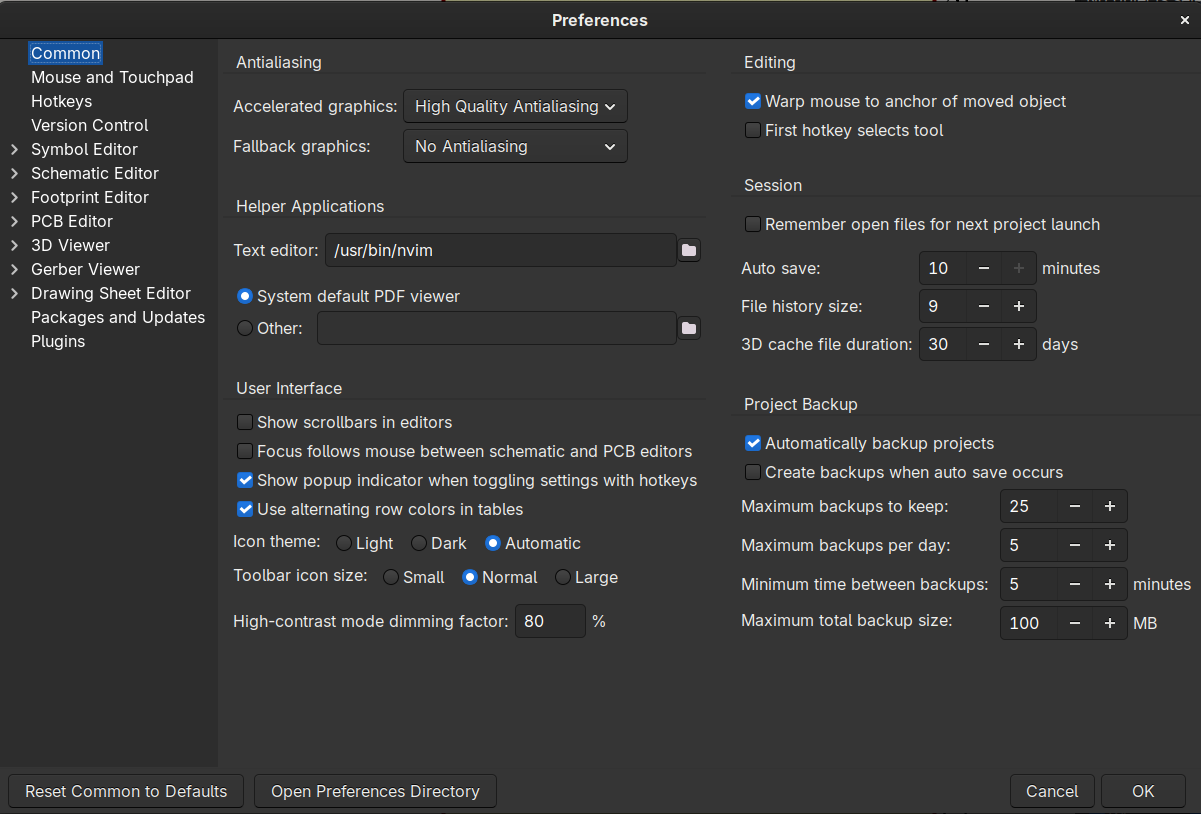Decrease 3D cache file duration

pos(984,344)
